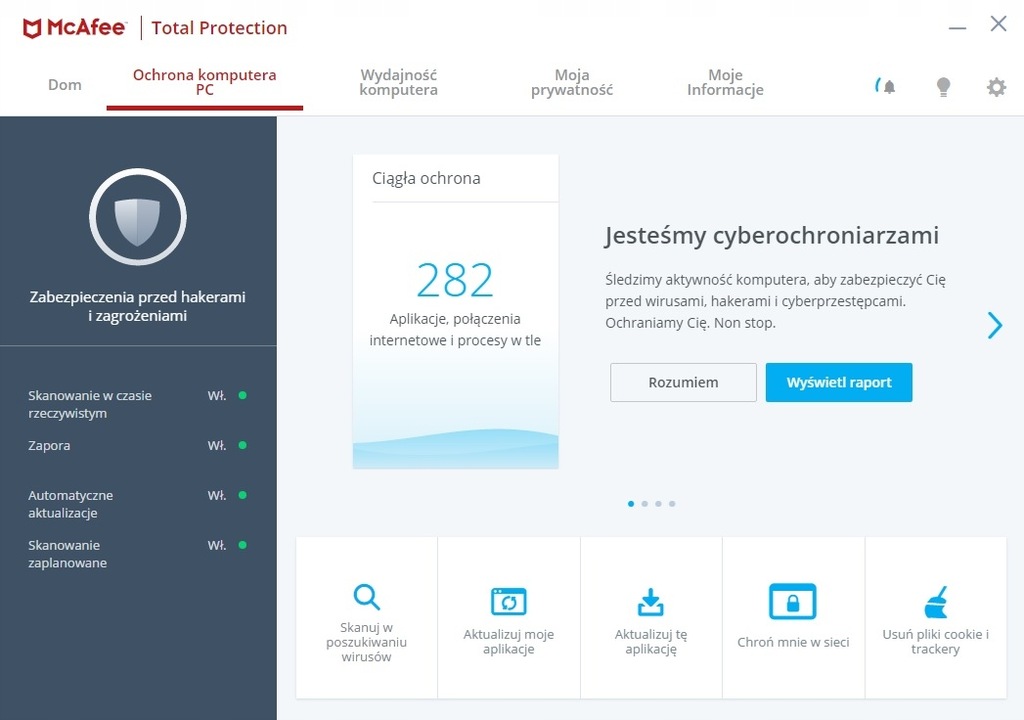Click the lightbulb tips icon

click(943, 87)
